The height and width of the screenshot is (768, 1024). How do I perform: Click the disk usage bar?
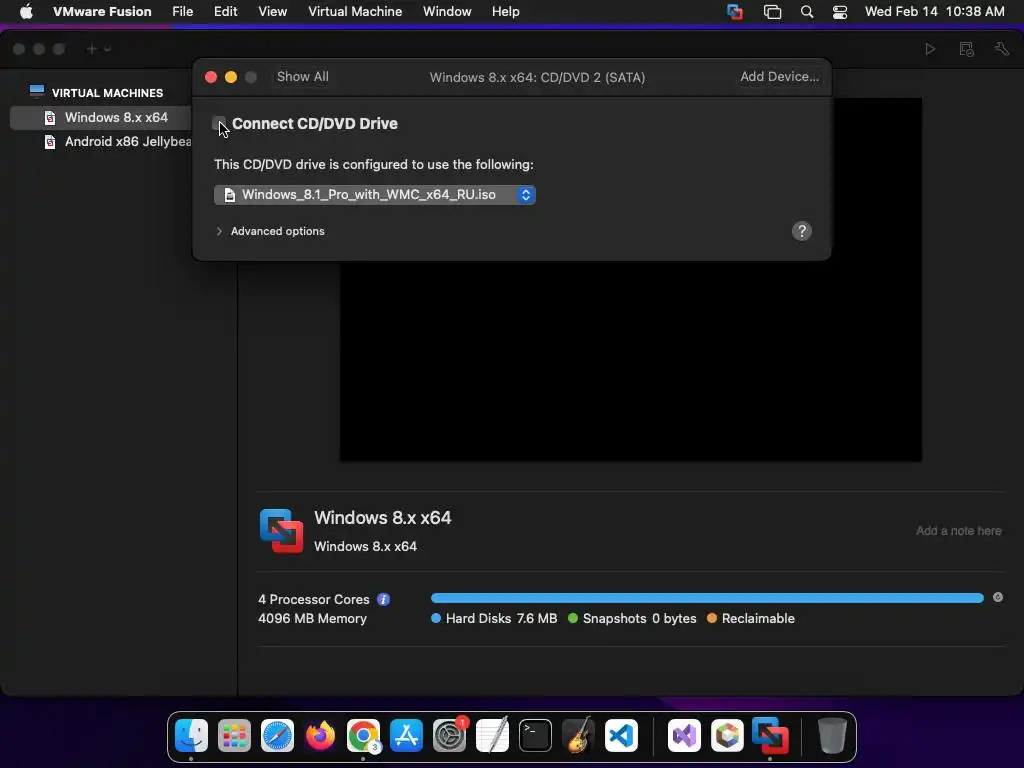pyautogui.click(x=707, y=598)
